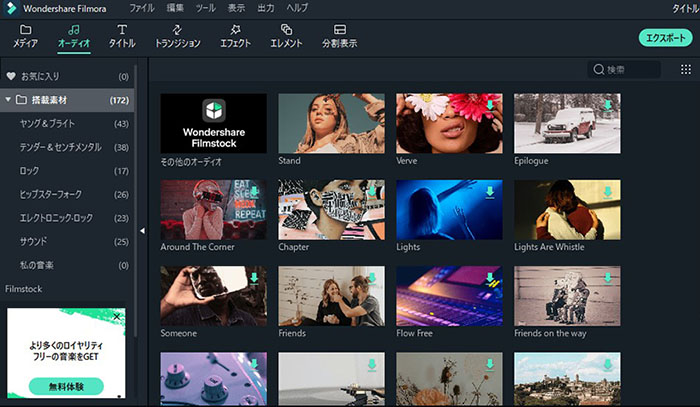Screen dimensions: 700x407
Task: Select the Epilogue snowy truck thumbnail
Action: [567, 124]
